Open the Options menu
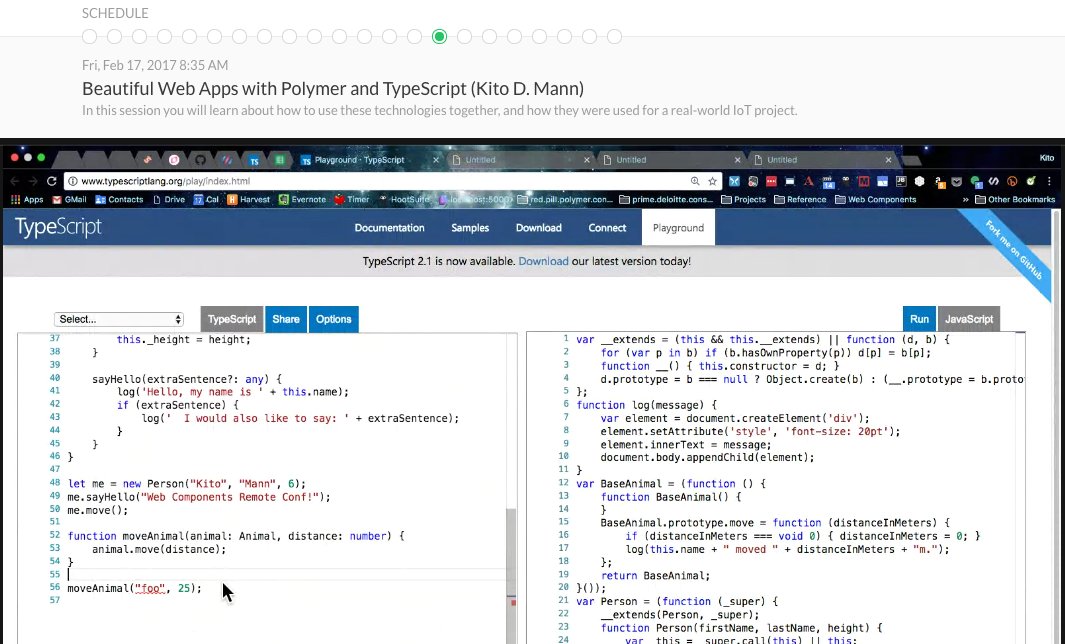Image resolution: width=1065 pixels, height=644 pixels. pos(333,318)
